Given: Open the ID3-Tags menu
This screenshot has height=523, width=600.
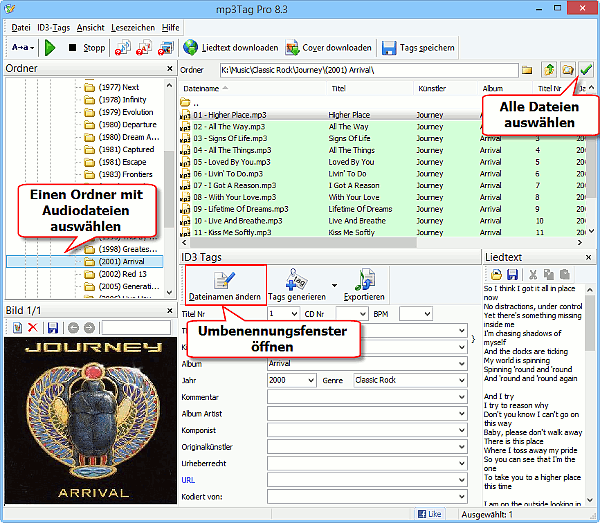Looking at the screenshot, I should [x=53, y=28].
